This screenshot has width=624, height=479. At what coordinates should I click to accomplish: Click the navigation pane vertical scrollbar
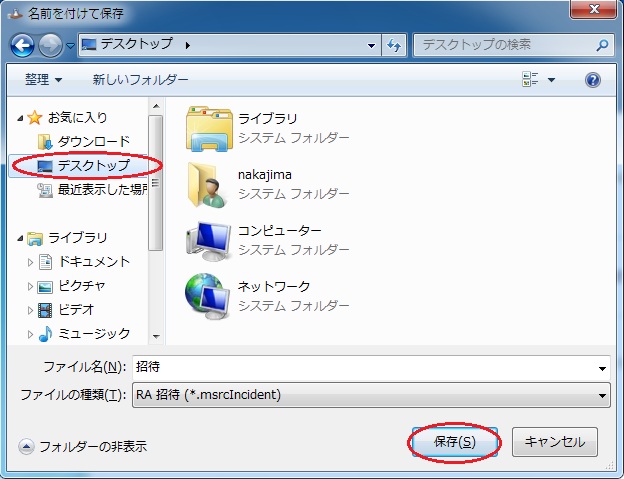[155, 180]
